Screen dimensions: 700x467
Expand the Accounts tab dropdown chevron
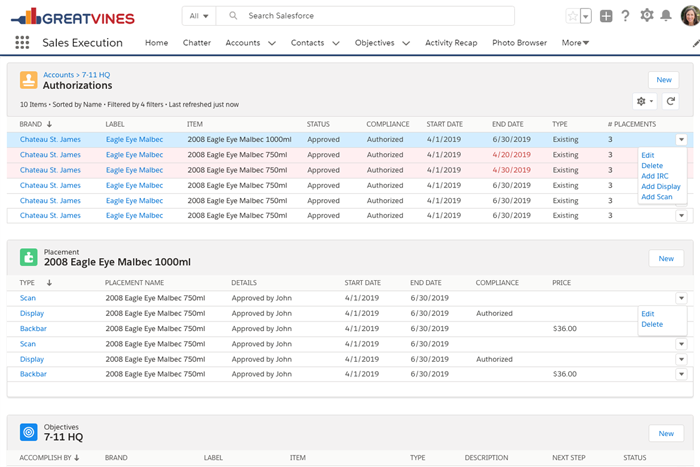271,43
